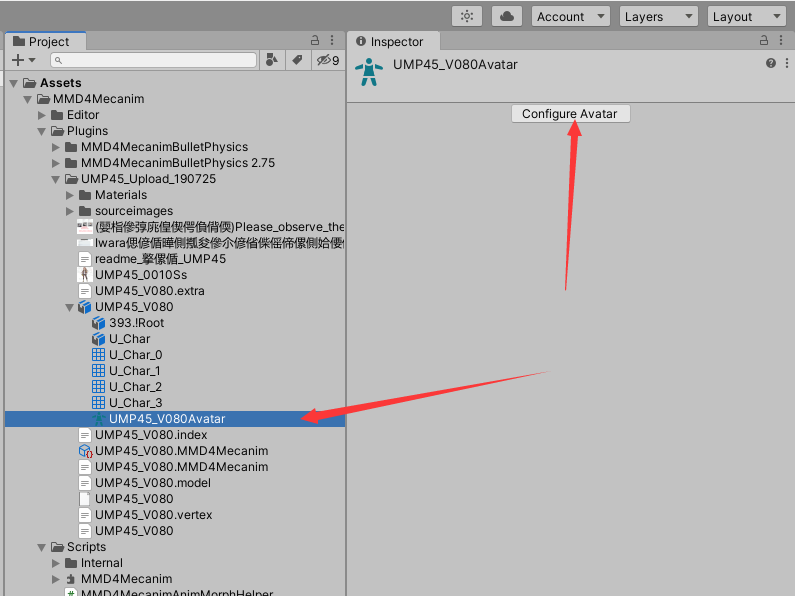Open the Account dropdown
The height and width of the screenshot is (596, 795).
tap(571, 16)
